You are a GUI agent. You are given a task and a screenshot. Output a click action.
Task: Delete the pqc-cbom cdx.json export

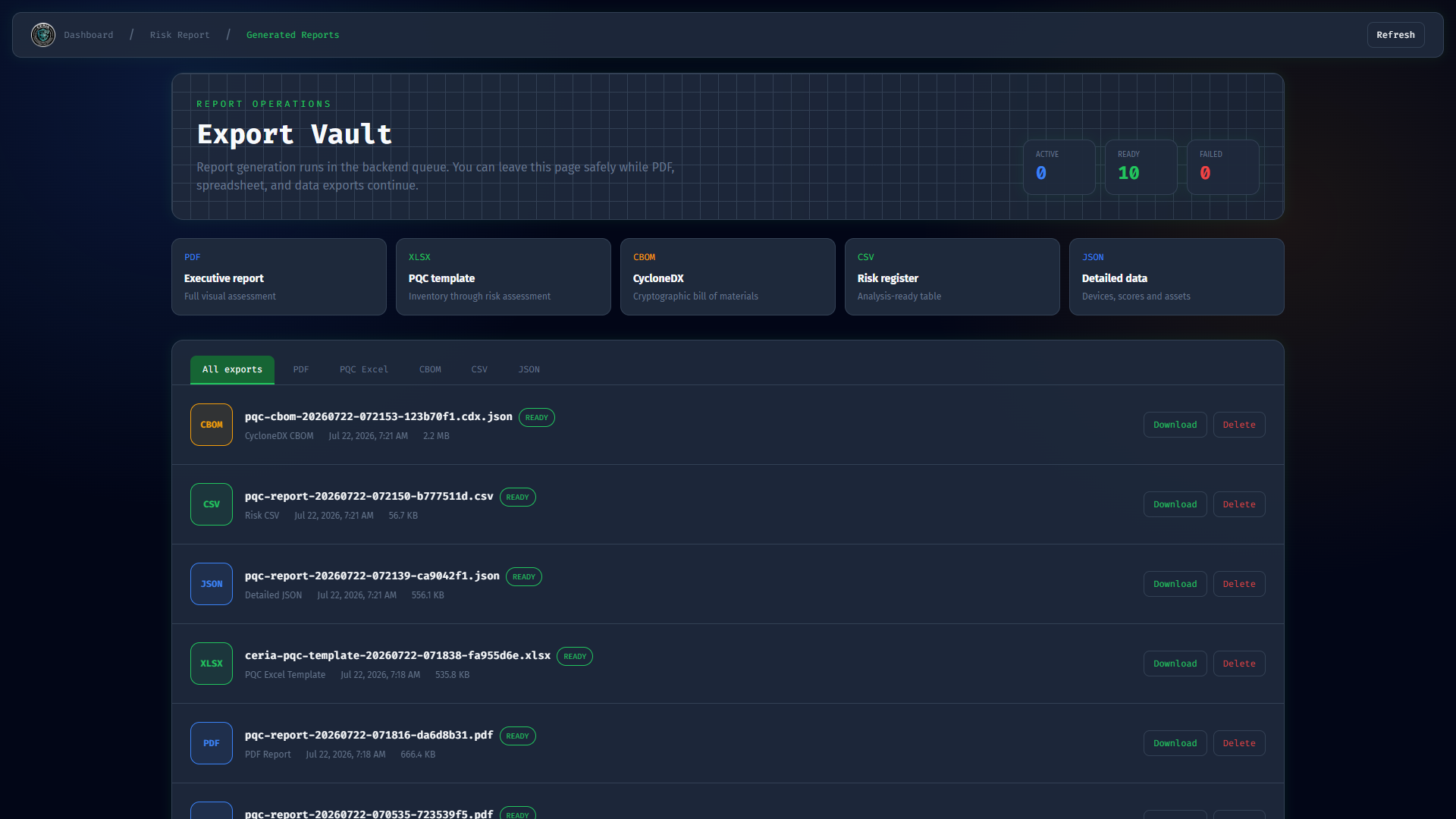(x=1239, y=425)
